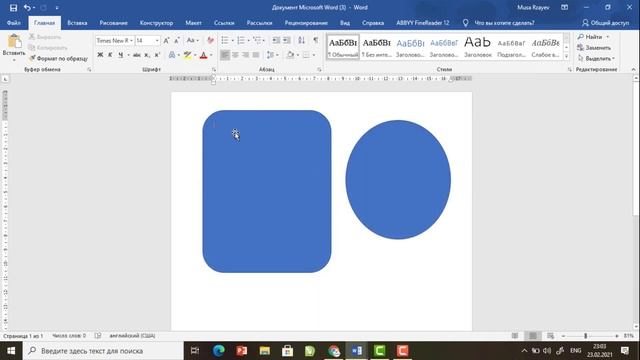
Task: Apply strikethrough formatting
Action: [x=136, y=55]
